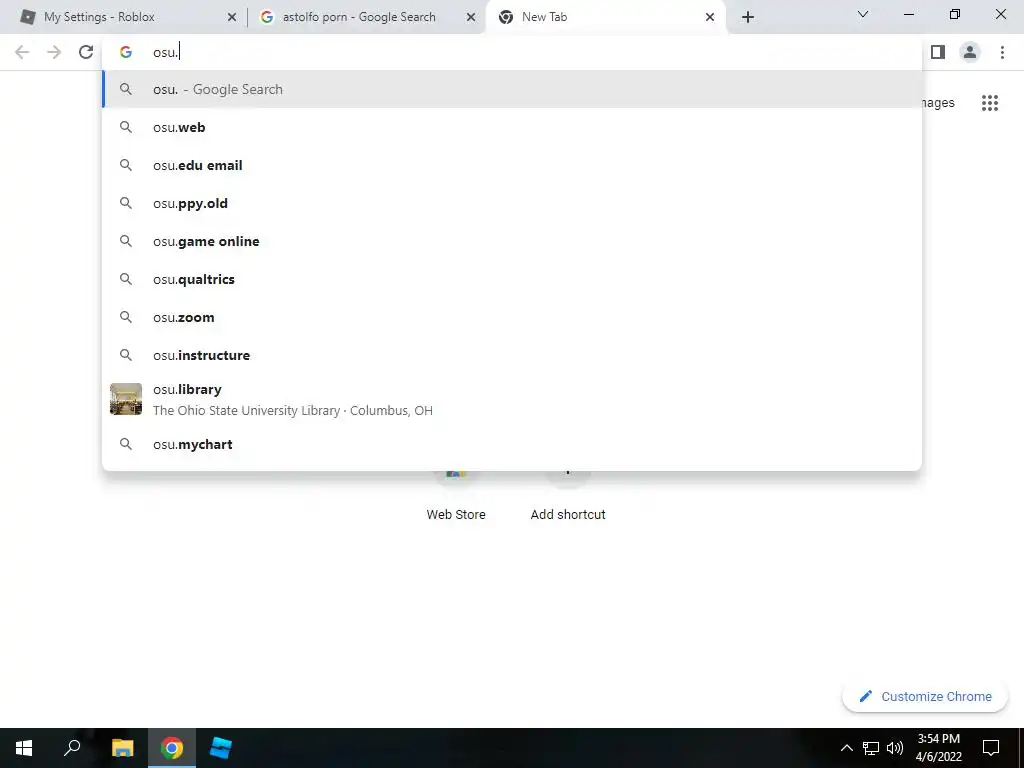
Task: Open the osu.library suggestion
Action: 512,399
